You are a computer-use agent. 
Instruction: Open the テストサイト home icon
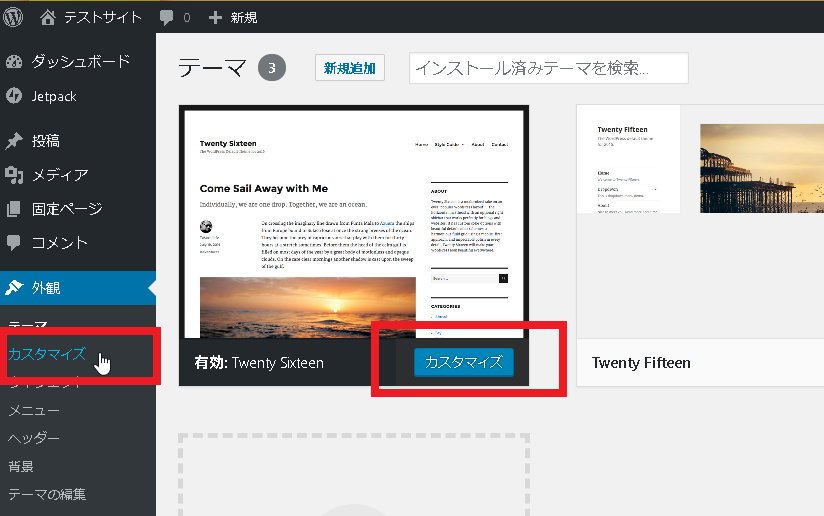click(48, 17)
